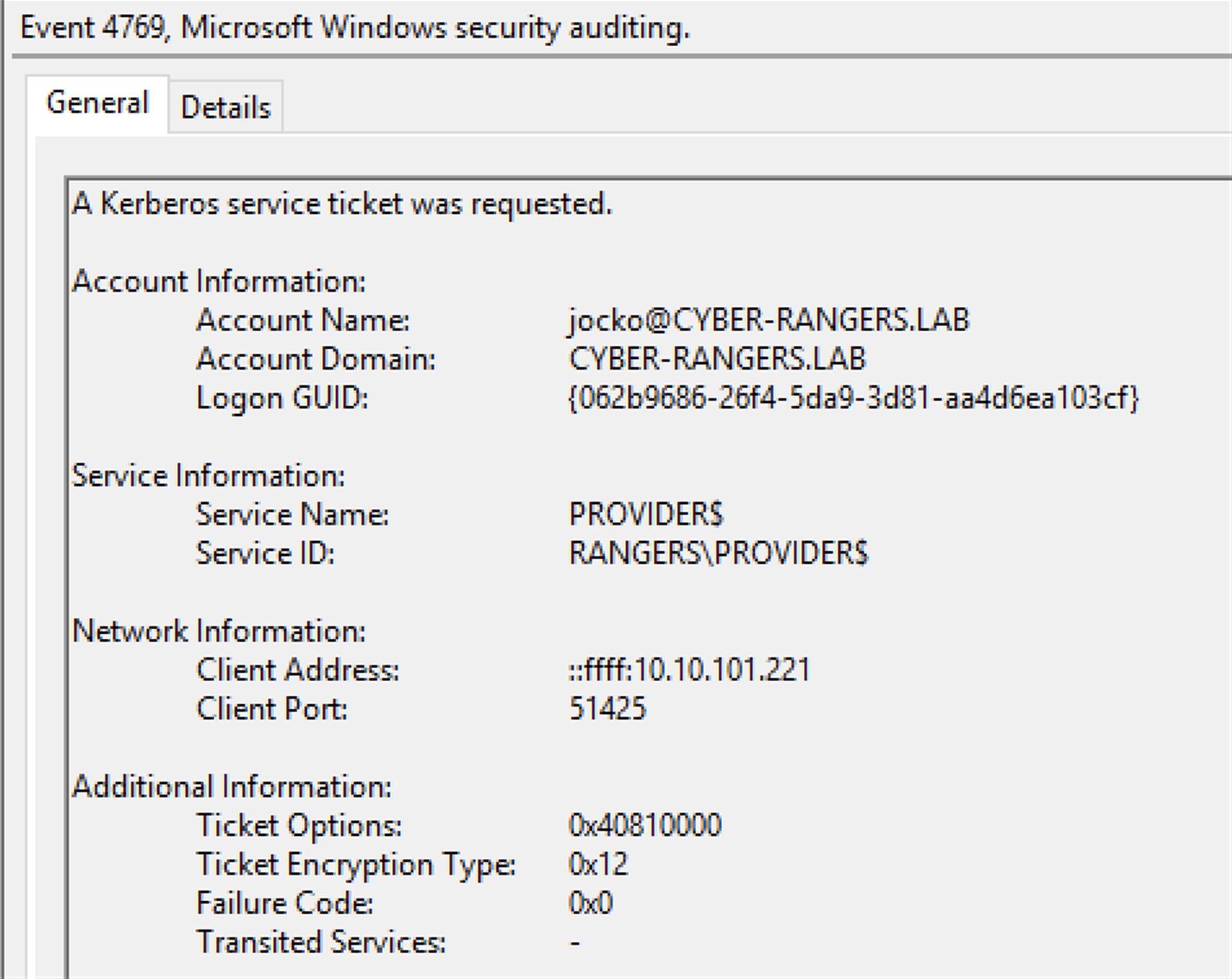Select the General tab
This screenshot has height=979, width=1232.
[x=98, y=103]
